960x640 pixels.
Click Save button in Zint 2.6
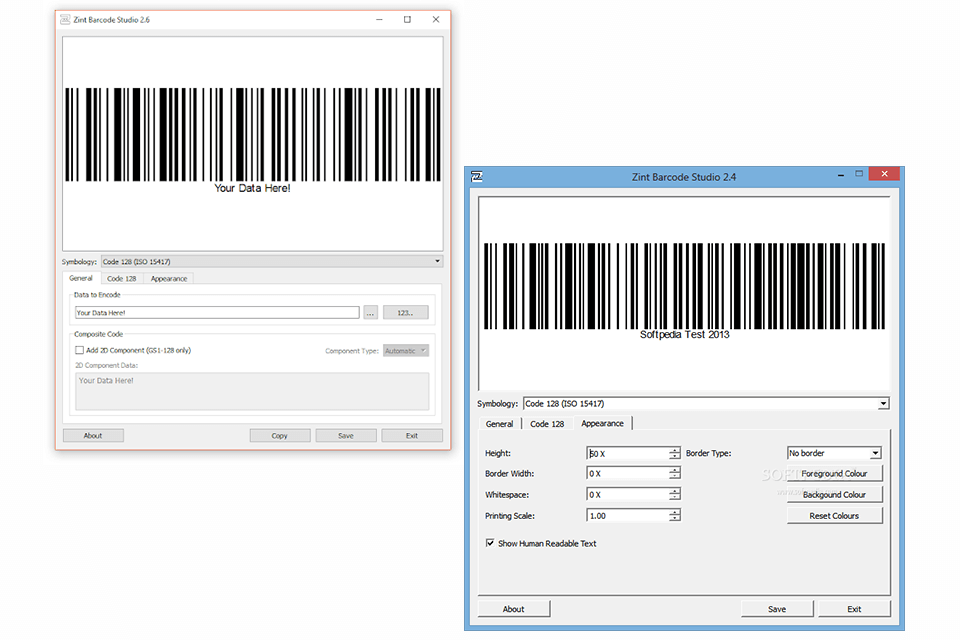pyautogui.click(x=346, y=435)
